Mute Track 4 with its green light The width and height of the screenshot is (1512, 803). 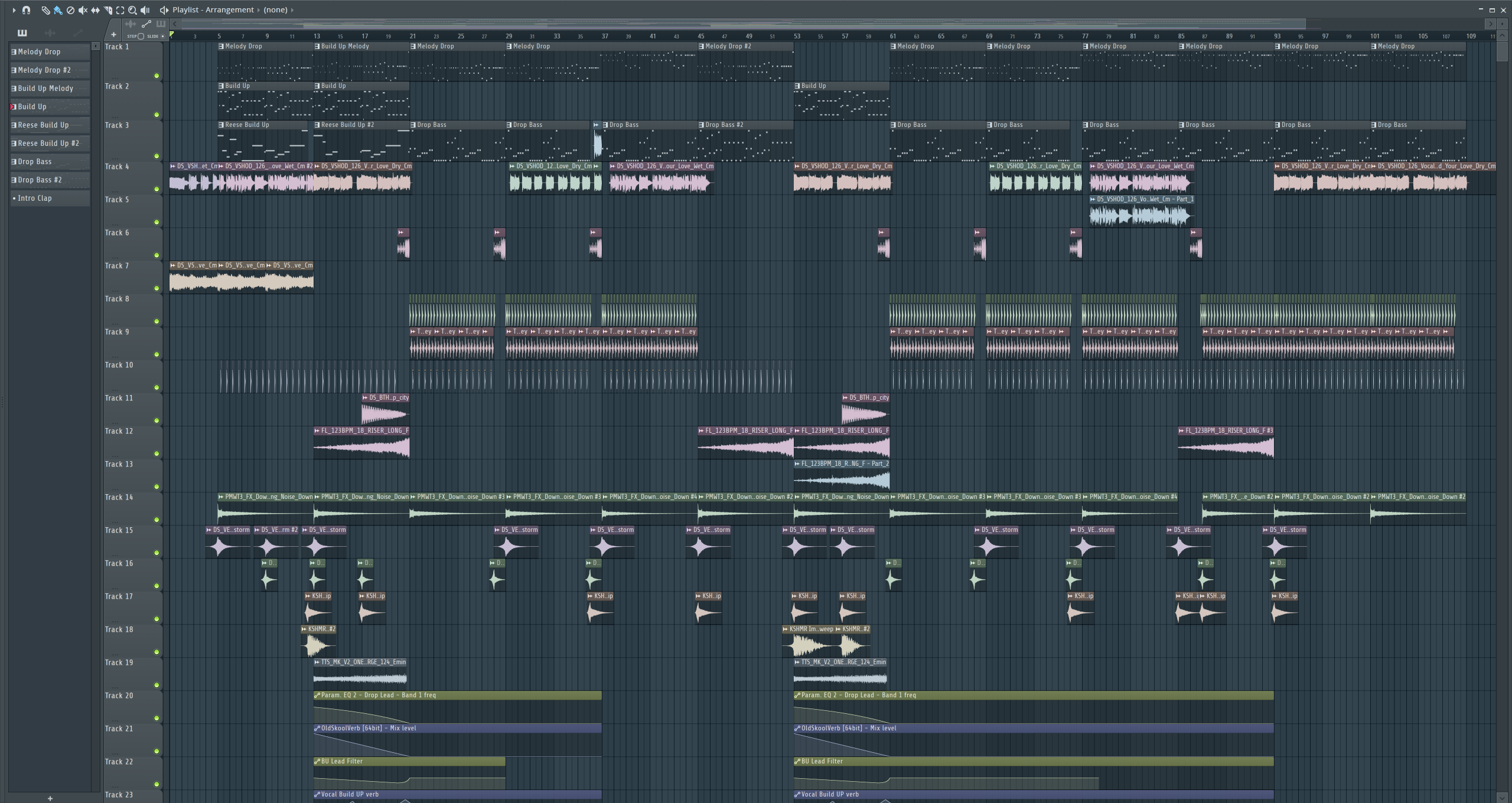click(x=157, y=189)
